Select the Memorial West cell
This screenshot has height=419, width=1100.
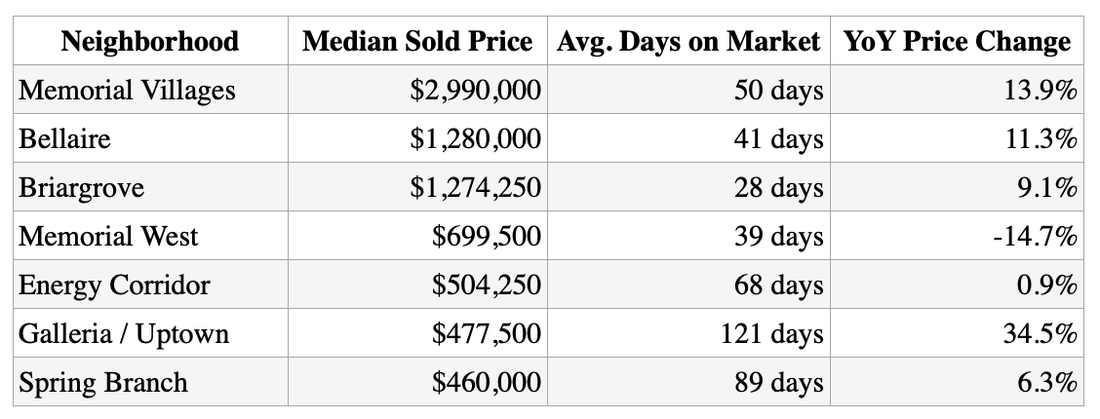(x=150, y=236)
